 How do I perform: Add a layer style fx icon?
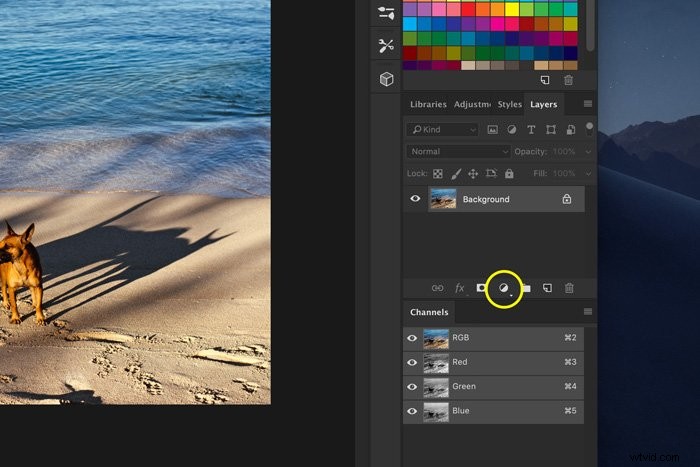(459, 288)
